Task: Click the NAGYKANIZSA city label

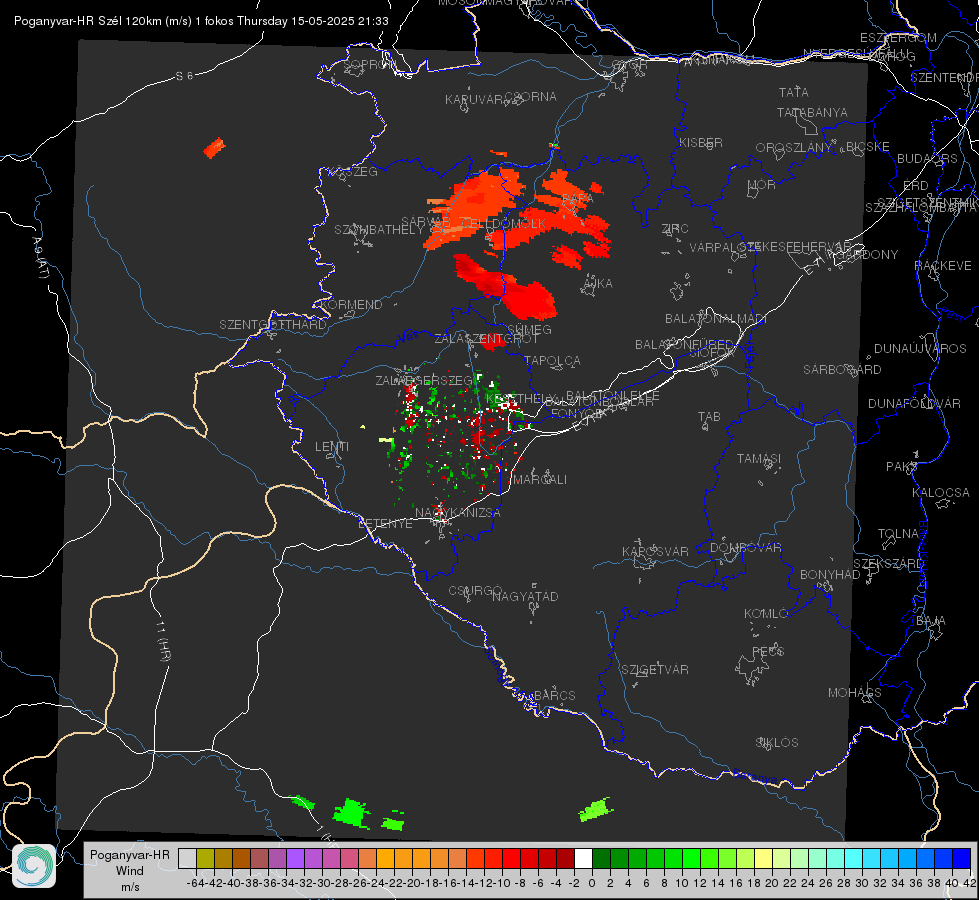Action: (458, 512)
